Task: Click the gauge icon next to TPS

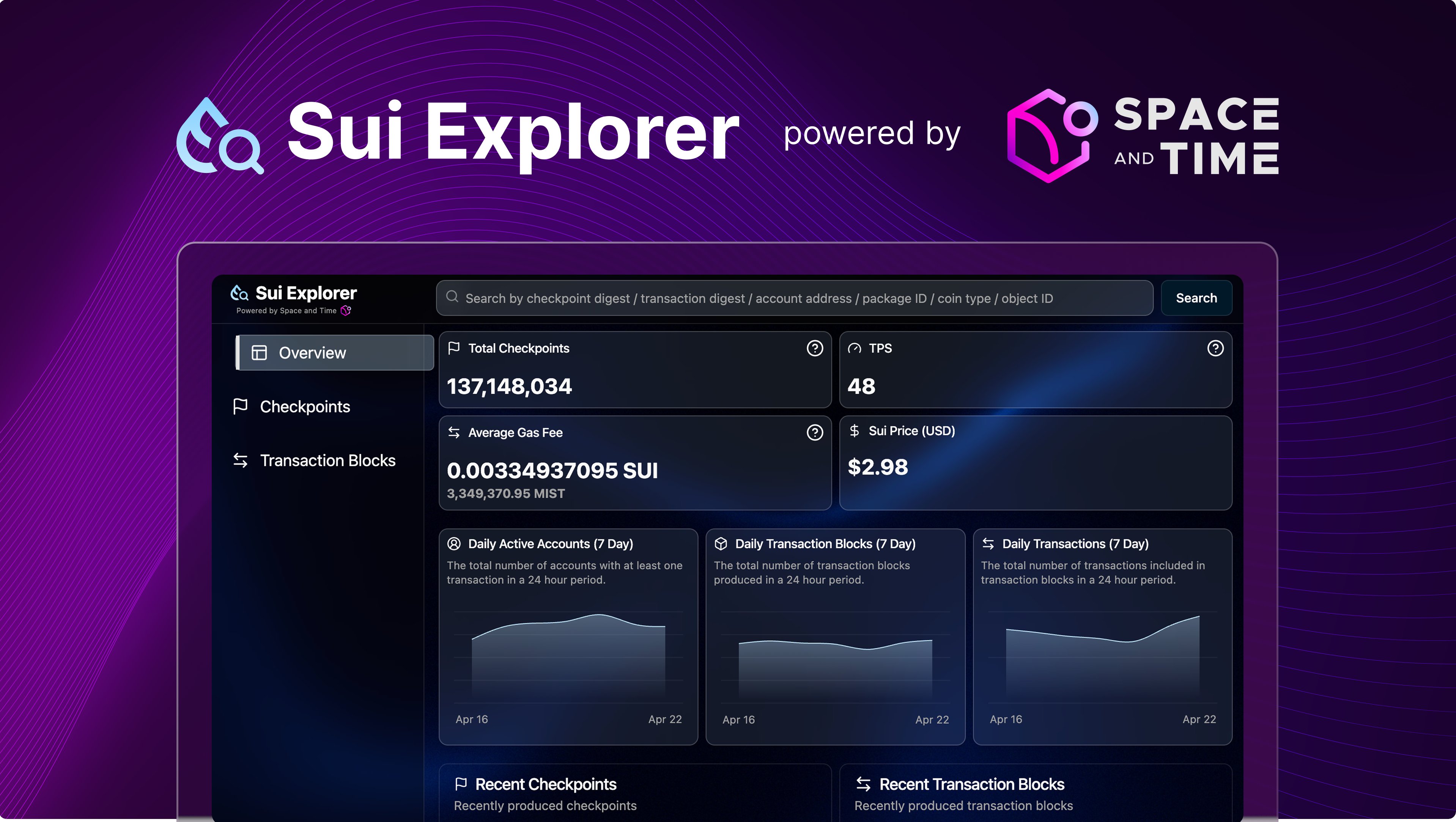Action: 854,349
